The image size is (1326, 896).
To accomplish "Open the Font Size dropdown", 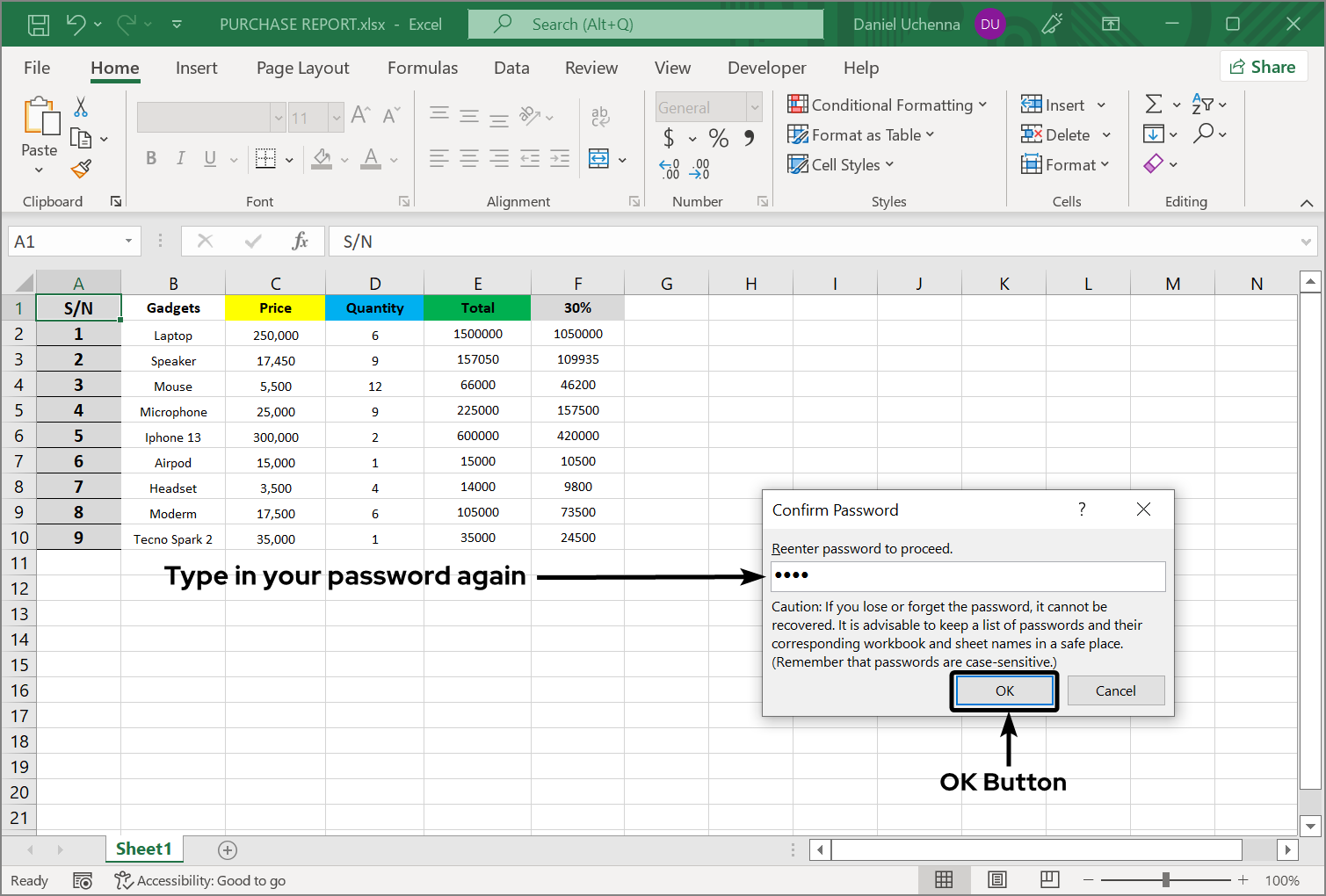I will pyautogui.click(x=336, y=117).
